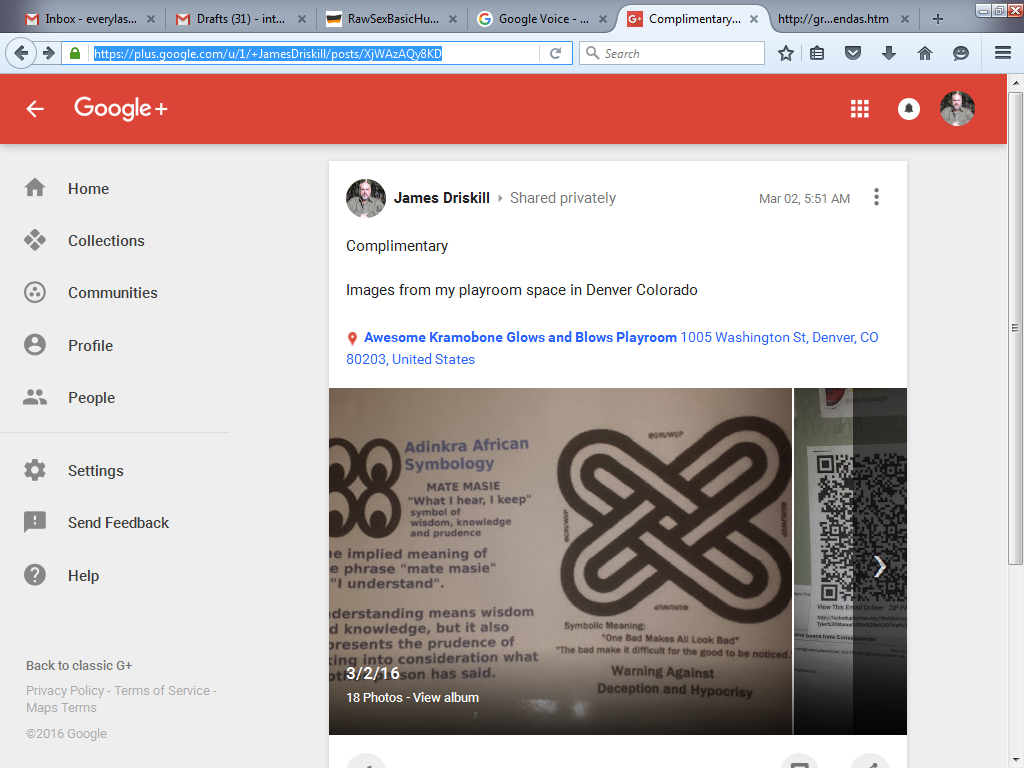This screenshot has height=768, width=1024.
Task: Click Back to classic G+
Action: pos(79,665)
